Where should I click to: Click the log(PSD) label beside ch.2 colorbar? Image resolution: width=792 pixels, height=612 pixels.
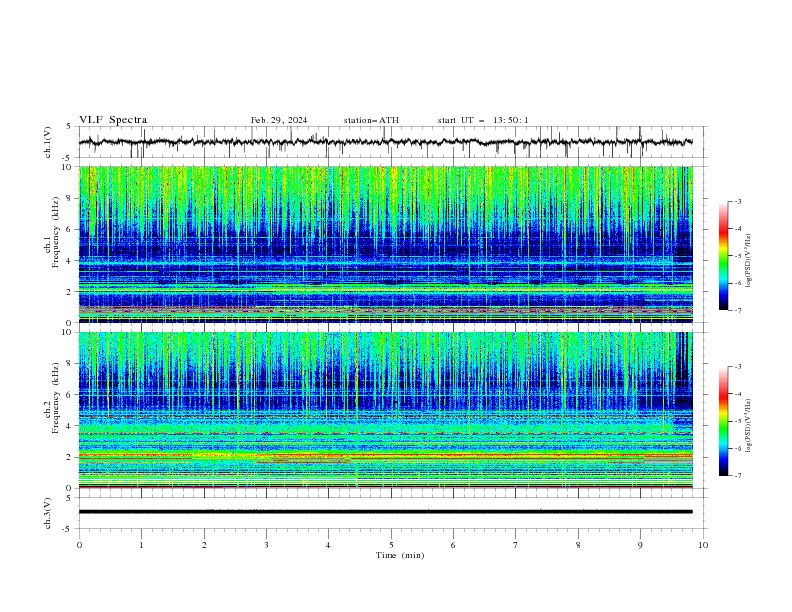(x=748, y=426)
